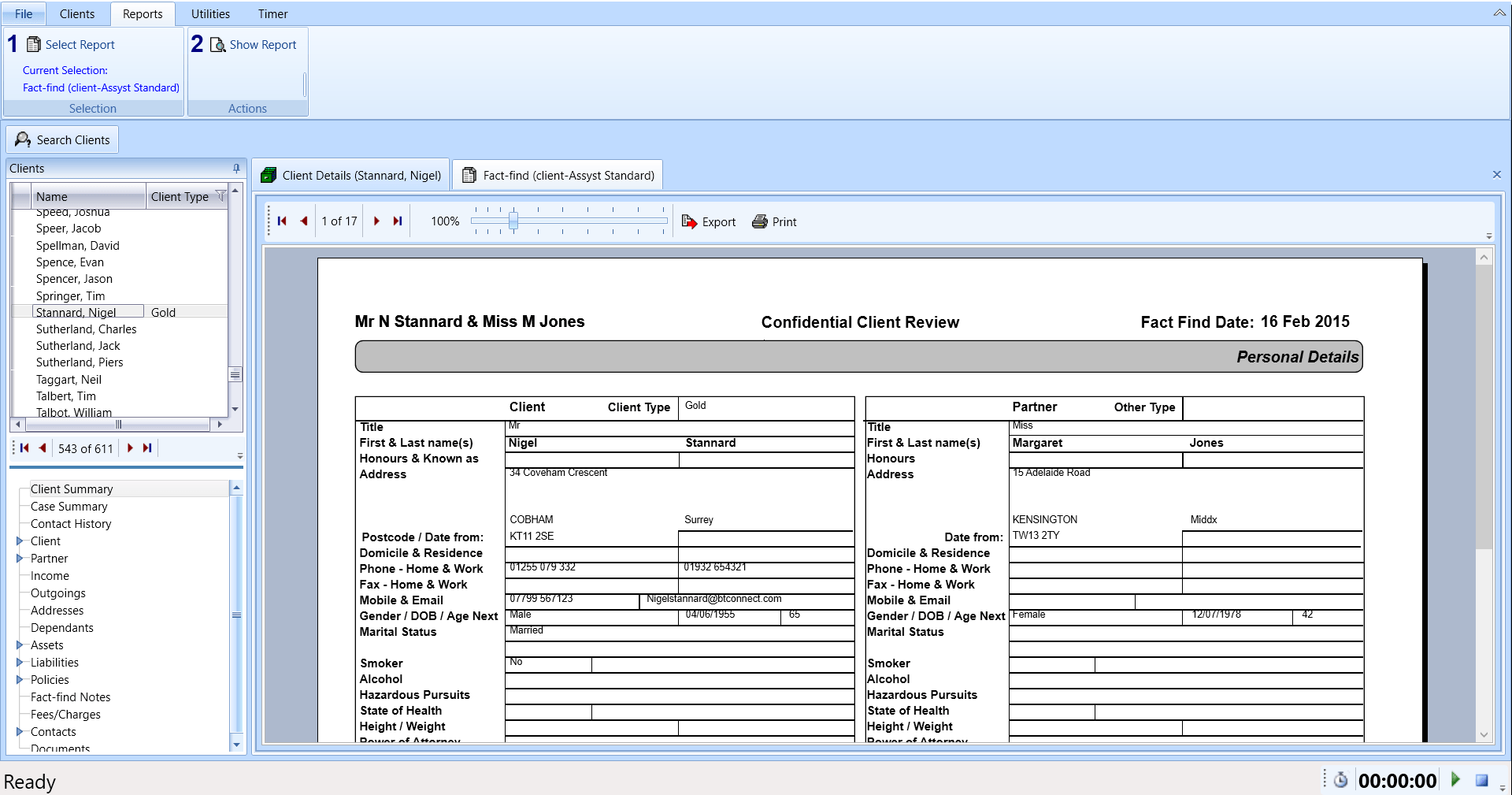
Task: Jump to last report page
Action: pyautogui.click(x=398, y=221)
